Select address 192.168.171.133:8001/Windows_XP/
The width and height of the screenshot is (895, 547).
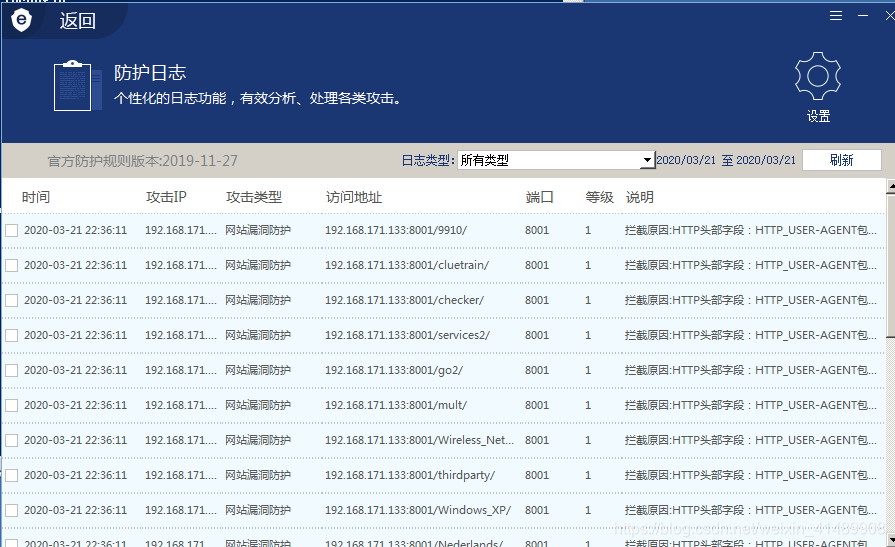pos(418,510)
